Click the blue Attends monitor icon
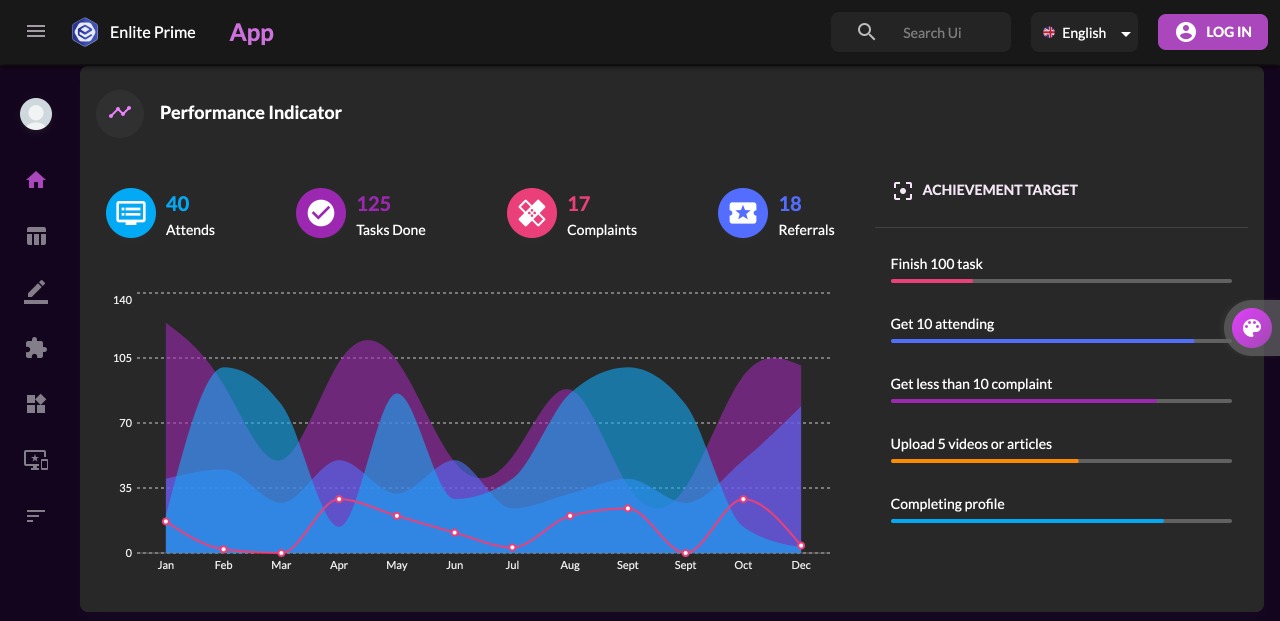The image size is (1280, 621). [x=131, y=214]
